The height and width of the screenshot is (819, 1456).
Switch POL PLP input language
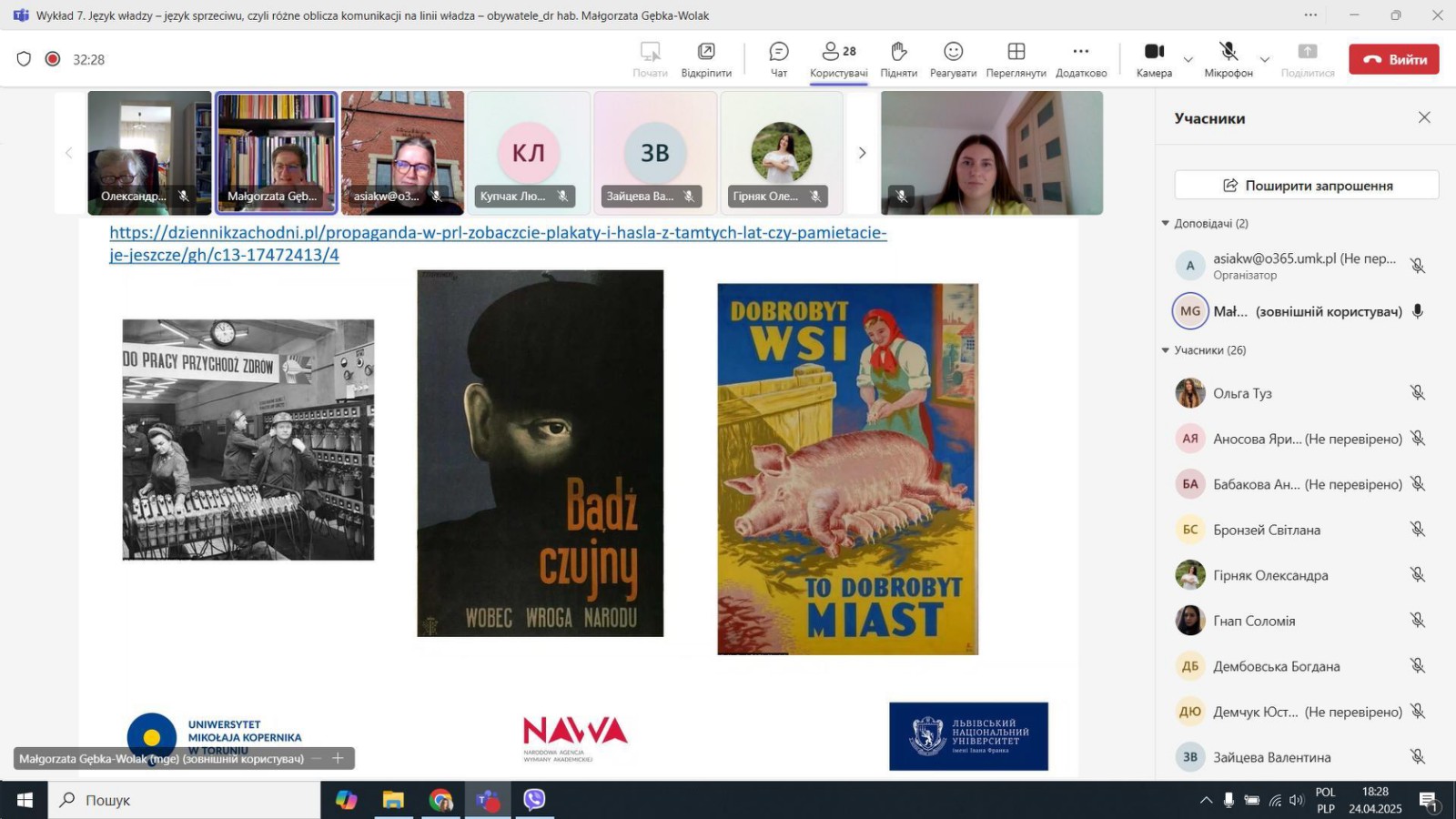click(1325, 800)
